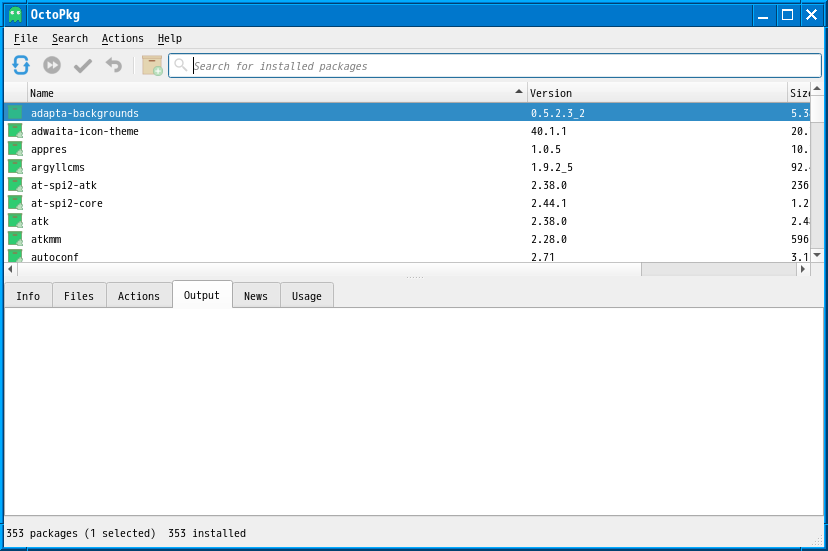The height and width of the screenshot is (551, 828).
Task: Click the undo cancel arrow icon
Action: pos(114,66)
